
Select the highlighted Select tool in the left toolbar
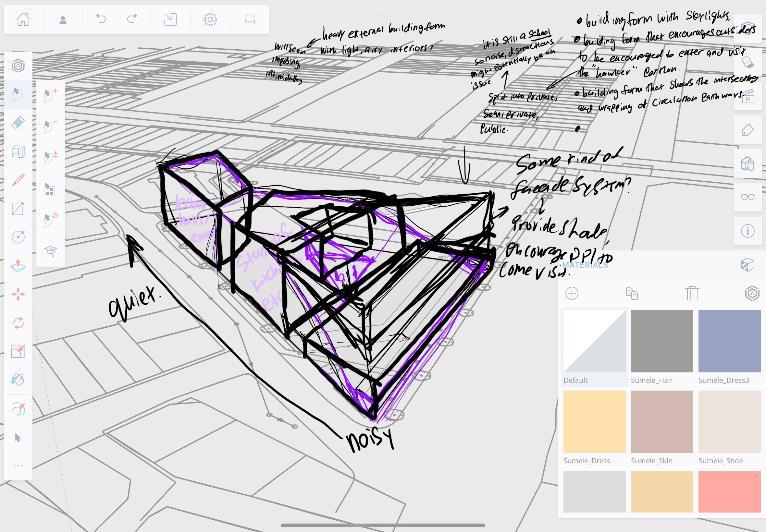tap(18, 94)
